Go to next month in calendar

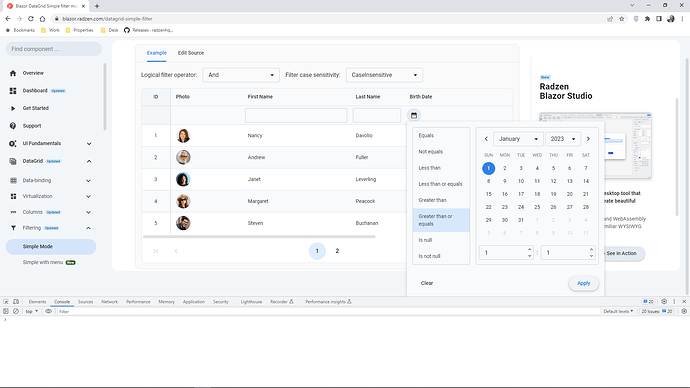588,139
